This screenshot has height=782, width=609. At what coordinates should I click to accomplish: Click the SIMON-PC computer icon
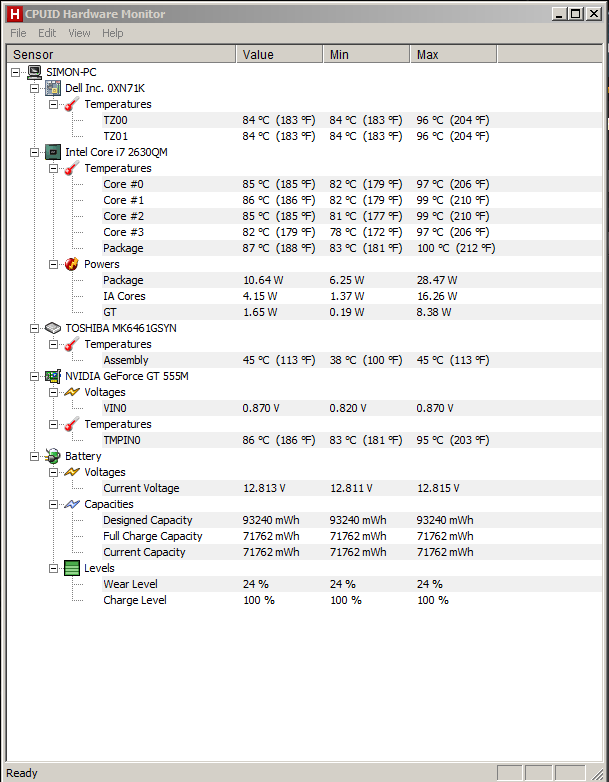pos(34,72)
